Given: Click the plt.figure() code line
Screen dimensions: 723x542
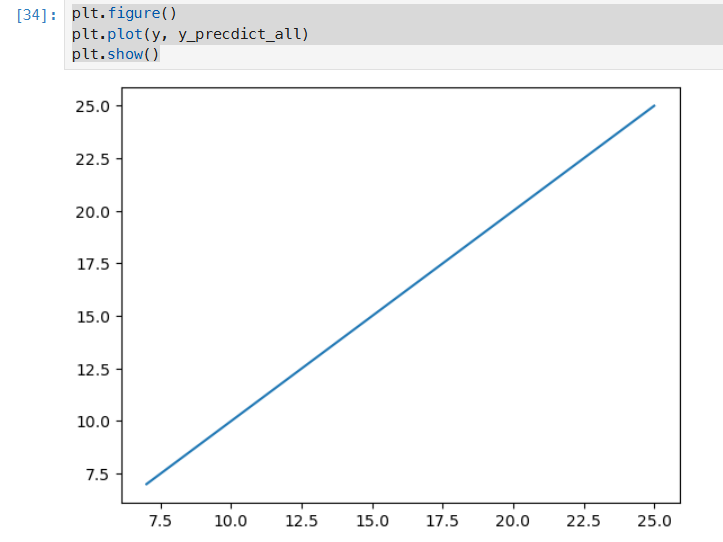Looking at the screenshot, I should click(124, 13).
